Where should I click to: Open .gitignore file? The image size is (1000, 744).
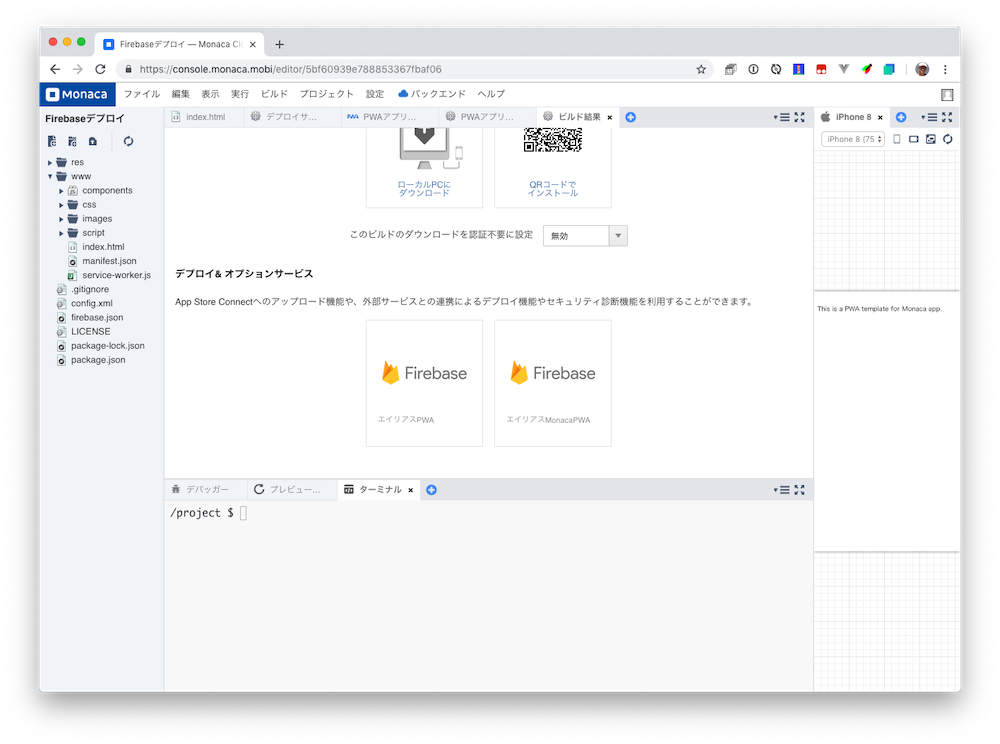click(89, 289)
